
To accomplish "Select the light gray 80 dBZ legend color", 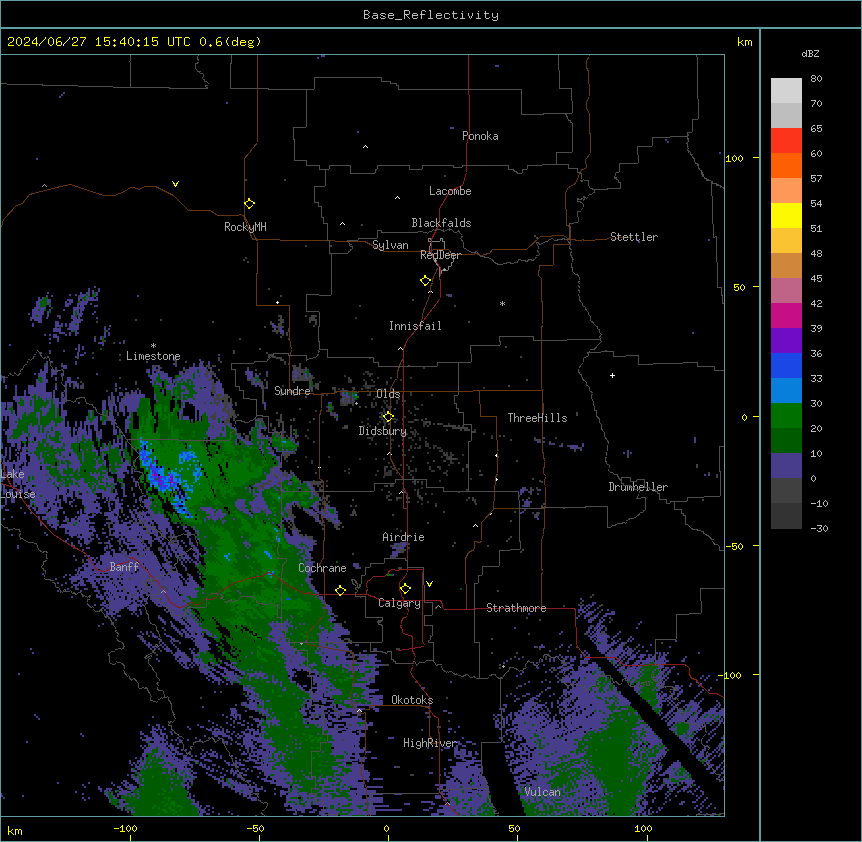I will (786, 91).
